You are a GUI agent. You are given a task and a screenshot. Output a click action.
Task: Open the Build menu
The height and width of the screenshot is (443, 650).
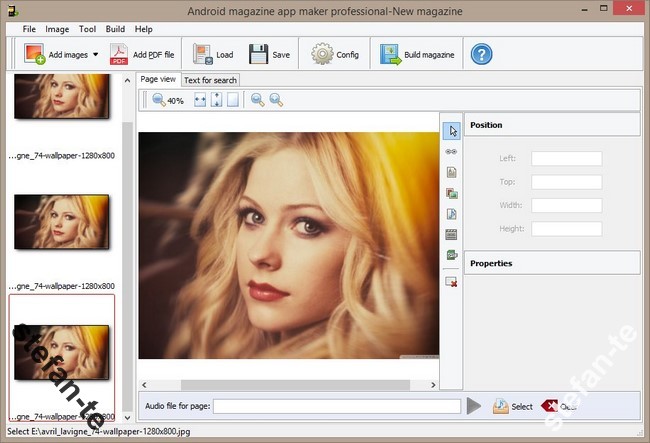pyautogui.click(x=115, y=29)
